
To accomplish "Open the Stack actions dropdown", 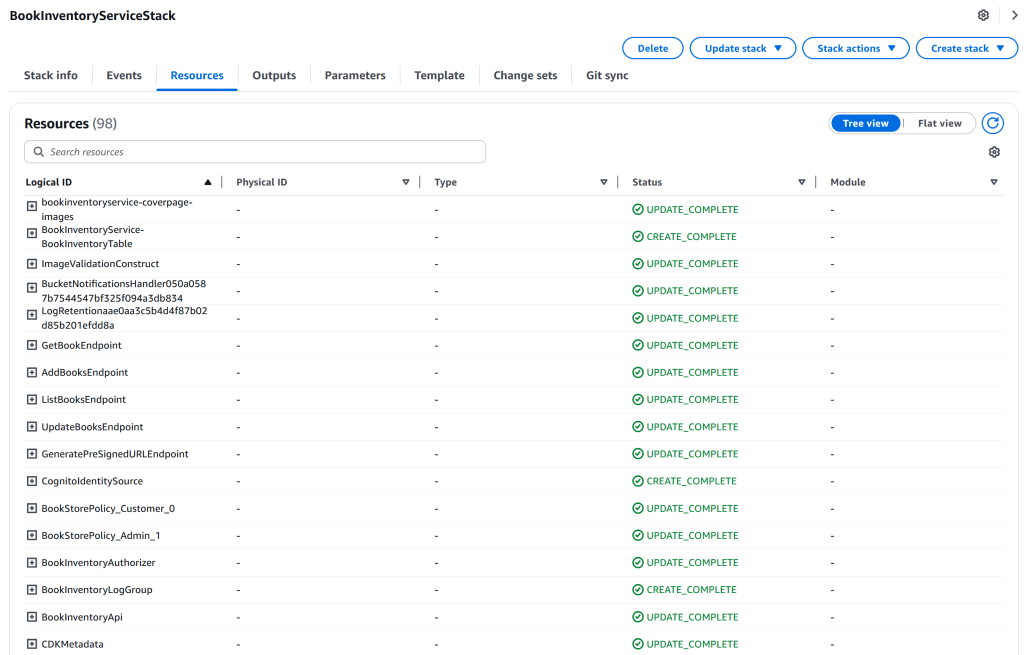I will point(855,47).
